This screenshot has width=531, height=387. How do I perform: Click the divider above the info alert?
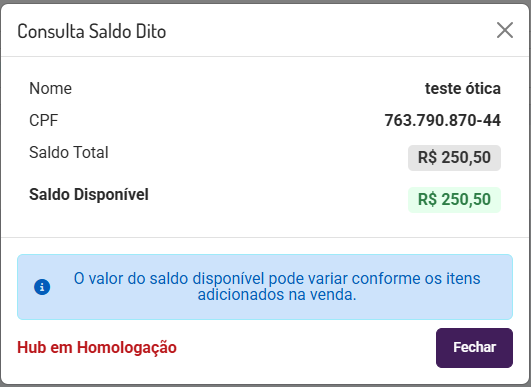[265, 237]
